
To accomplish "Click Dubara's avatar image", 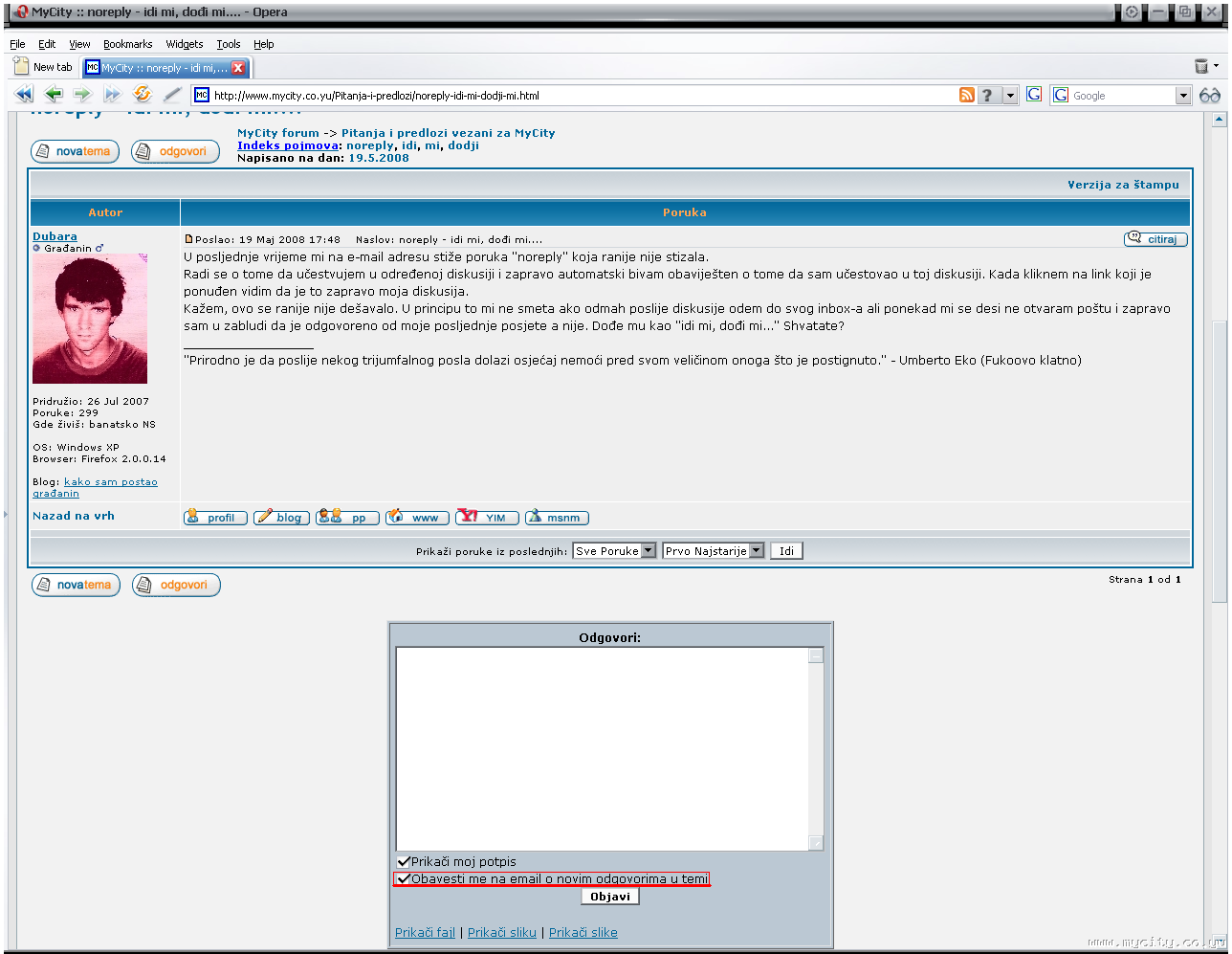I will (x=90, y=319).
